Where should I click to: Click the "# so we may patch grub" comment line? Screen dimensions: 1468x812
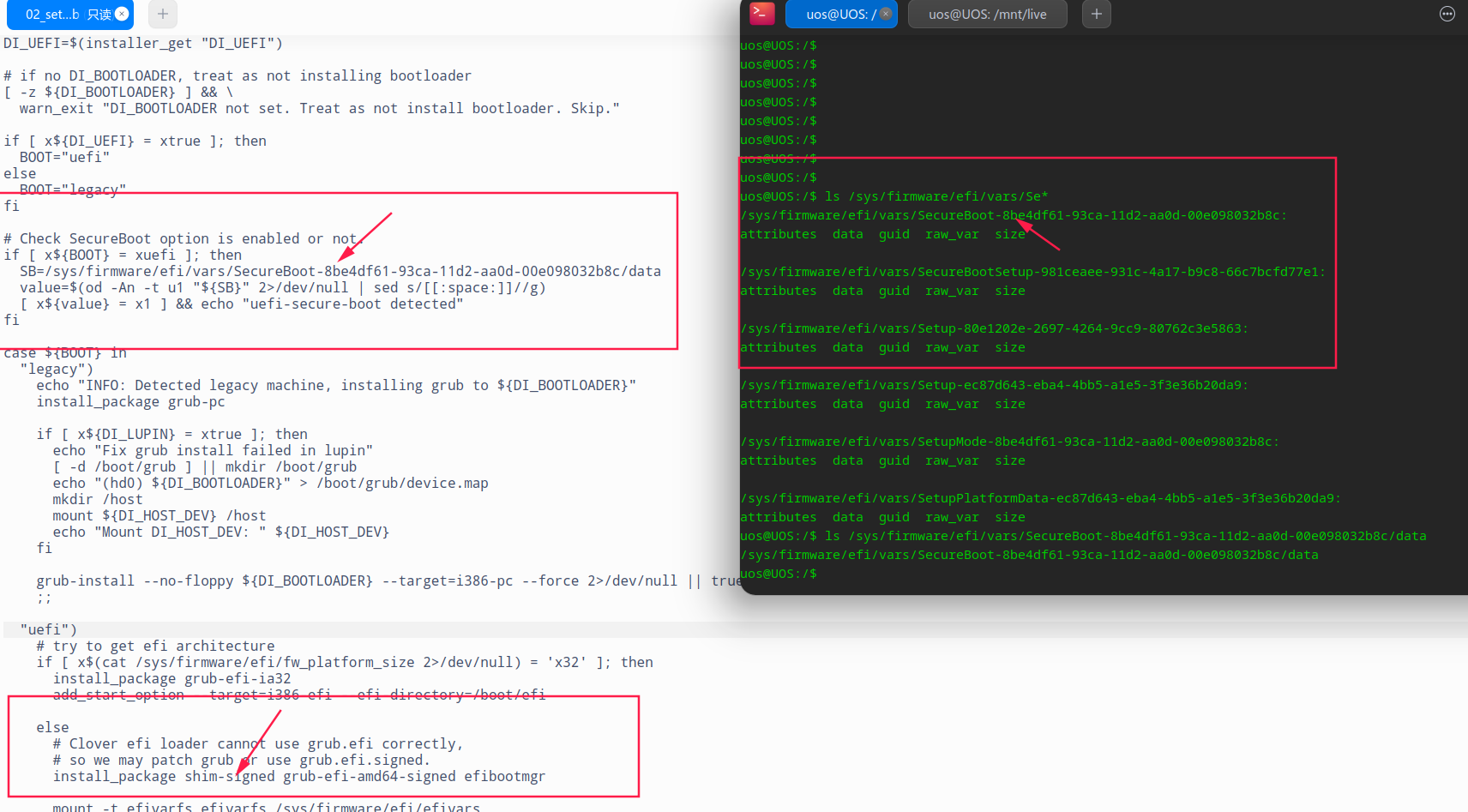click(241, 760)
